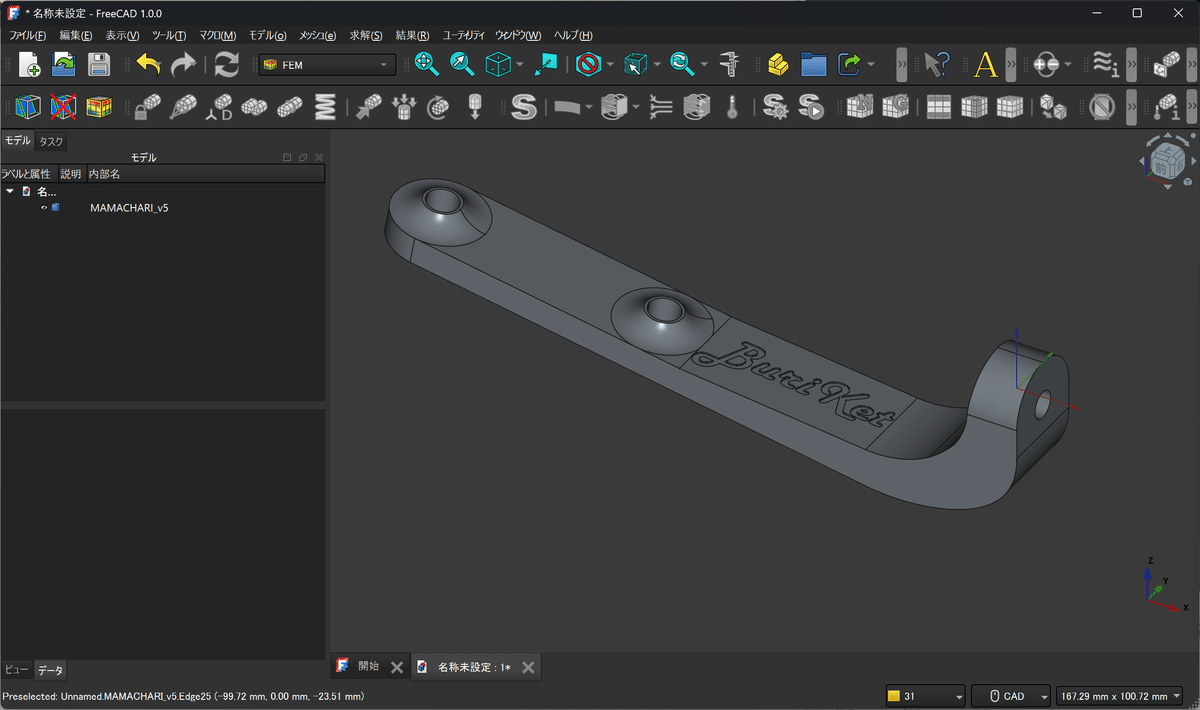Open the standard views cube dropdown arrow
This screenshot has height=710, width=1200.
point(520,65)
